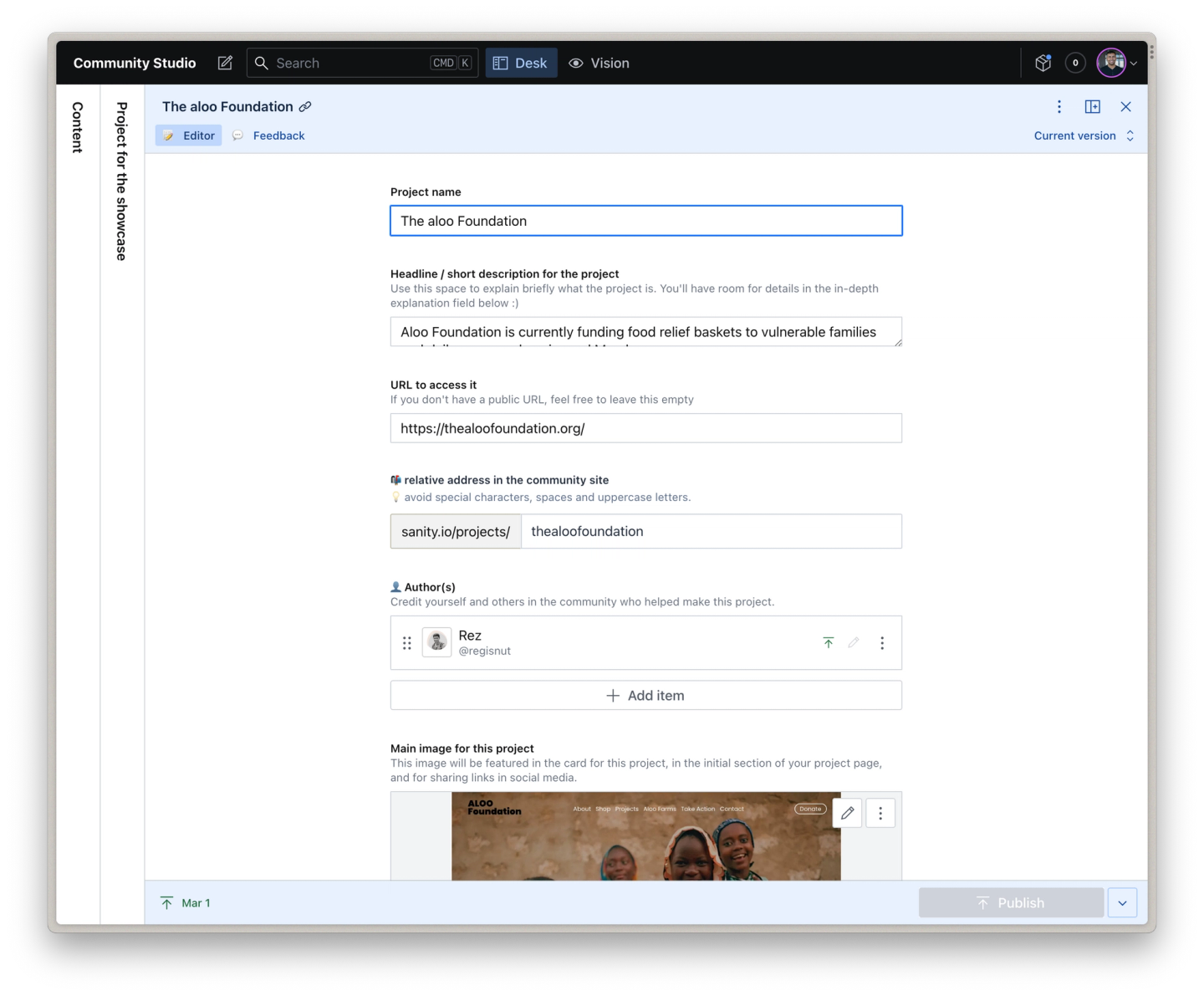Click the Add item button under Authors

(x=645, y=695)
